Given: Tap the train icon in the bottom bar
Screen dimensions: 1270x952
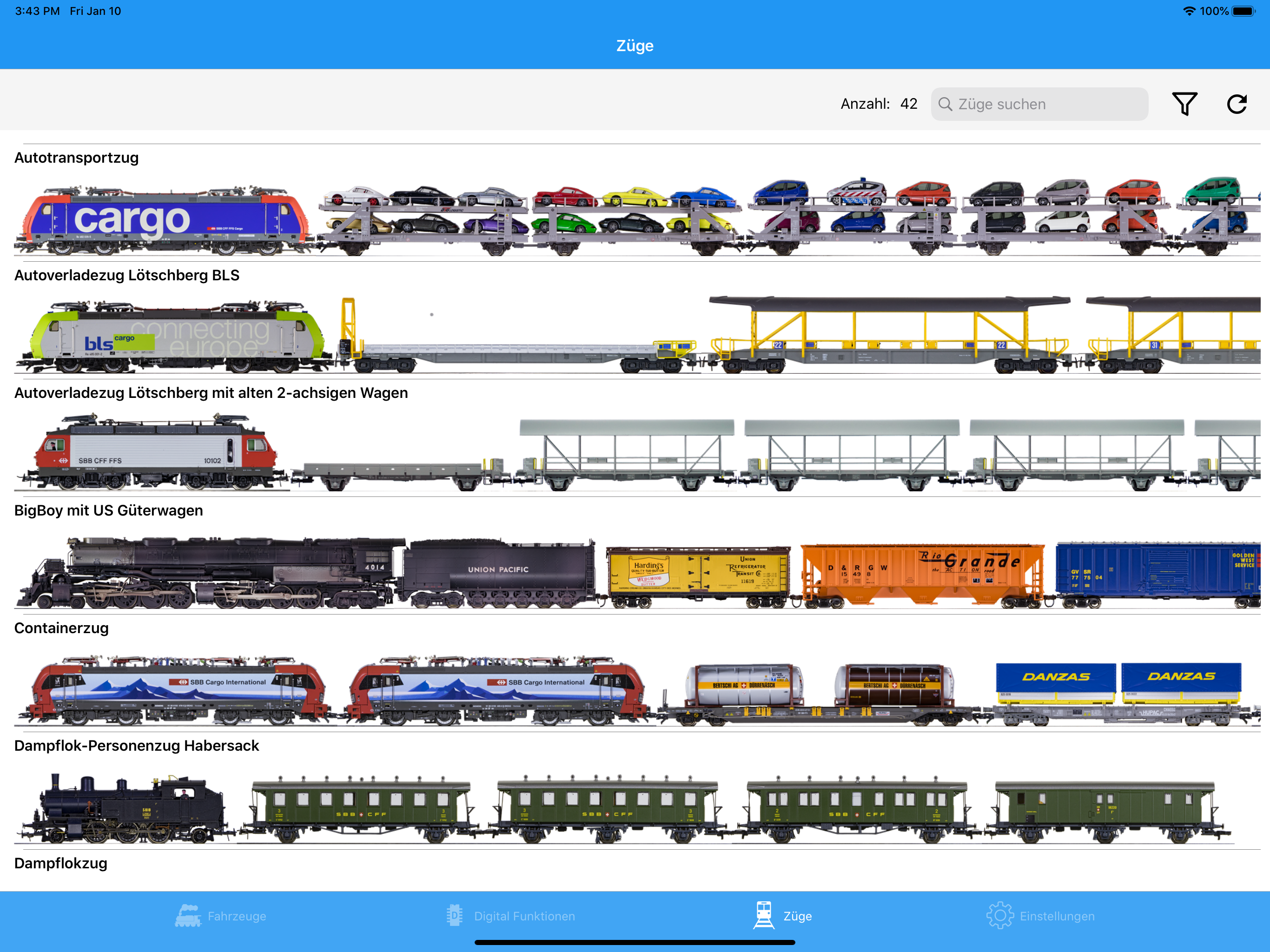Looking at the screenshot, I should pyautogui.click(x=764, y=915).
